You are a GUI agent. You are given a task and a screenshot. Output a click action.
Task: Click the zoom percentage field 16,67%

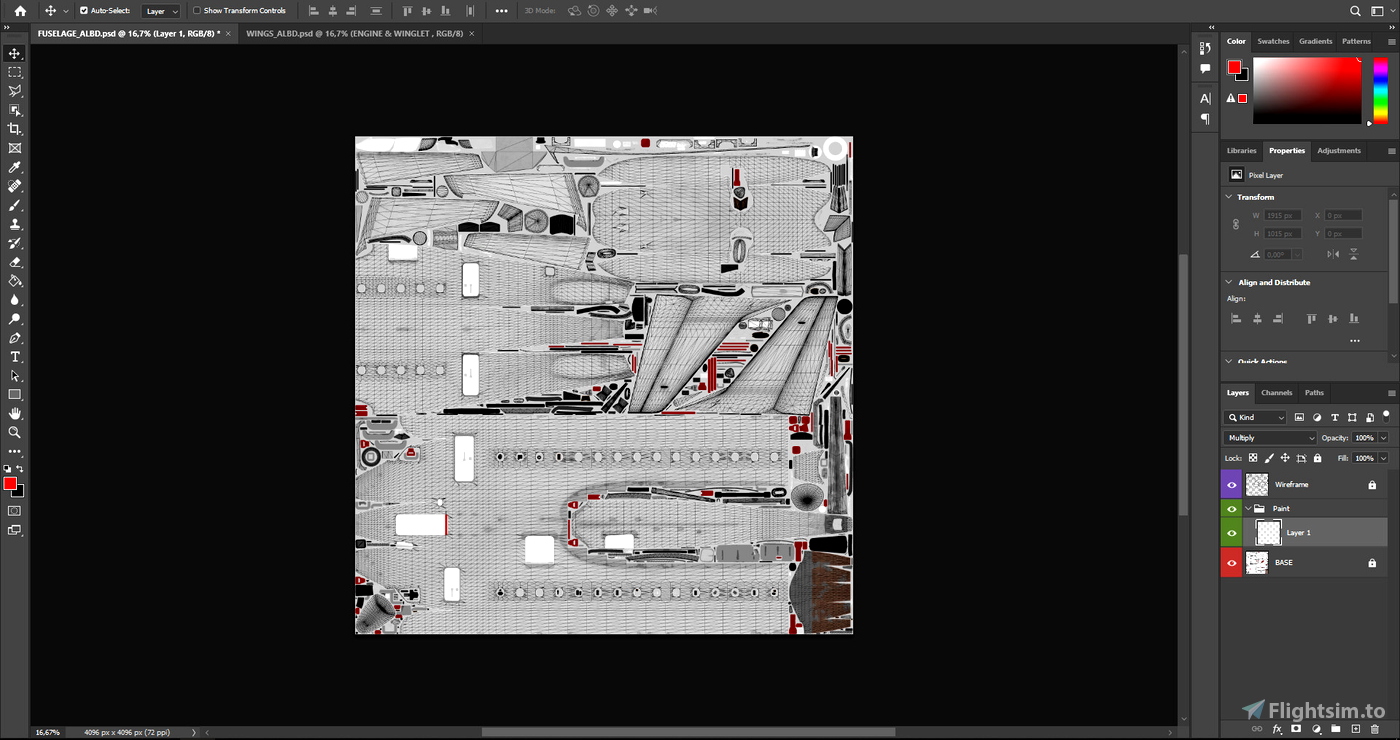pyautogui.click(x=48, y=732)
